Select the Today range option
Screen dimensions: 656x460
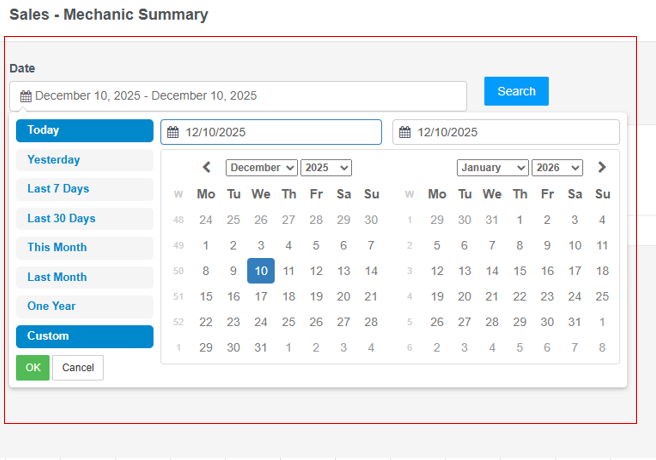(85, 131)
